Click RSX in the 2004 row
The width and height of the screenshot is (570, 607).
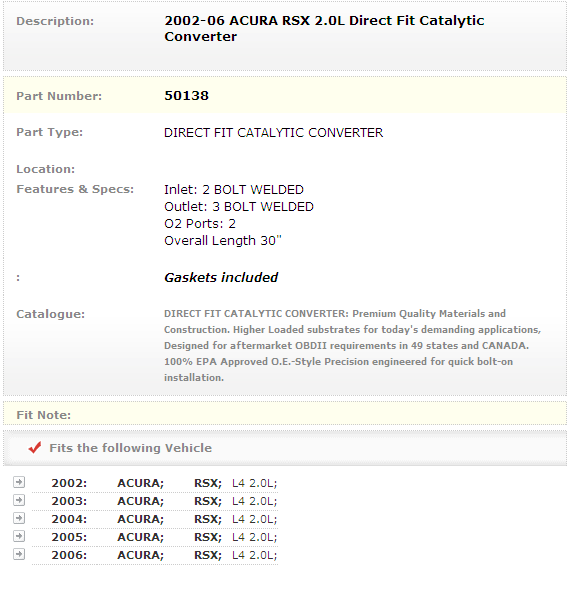(208, 519)
